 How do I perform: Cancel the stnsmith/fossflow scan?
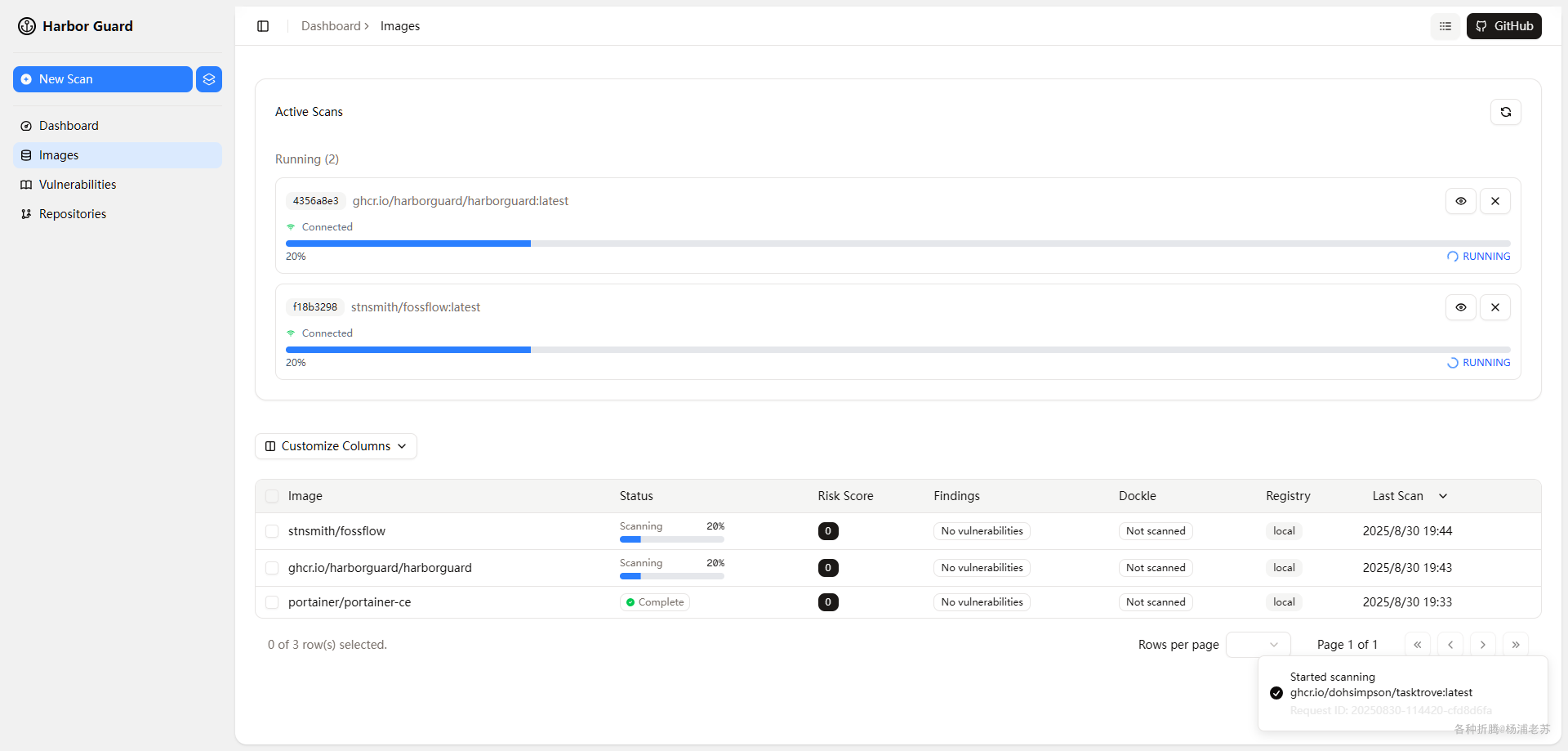(1495, 307)
